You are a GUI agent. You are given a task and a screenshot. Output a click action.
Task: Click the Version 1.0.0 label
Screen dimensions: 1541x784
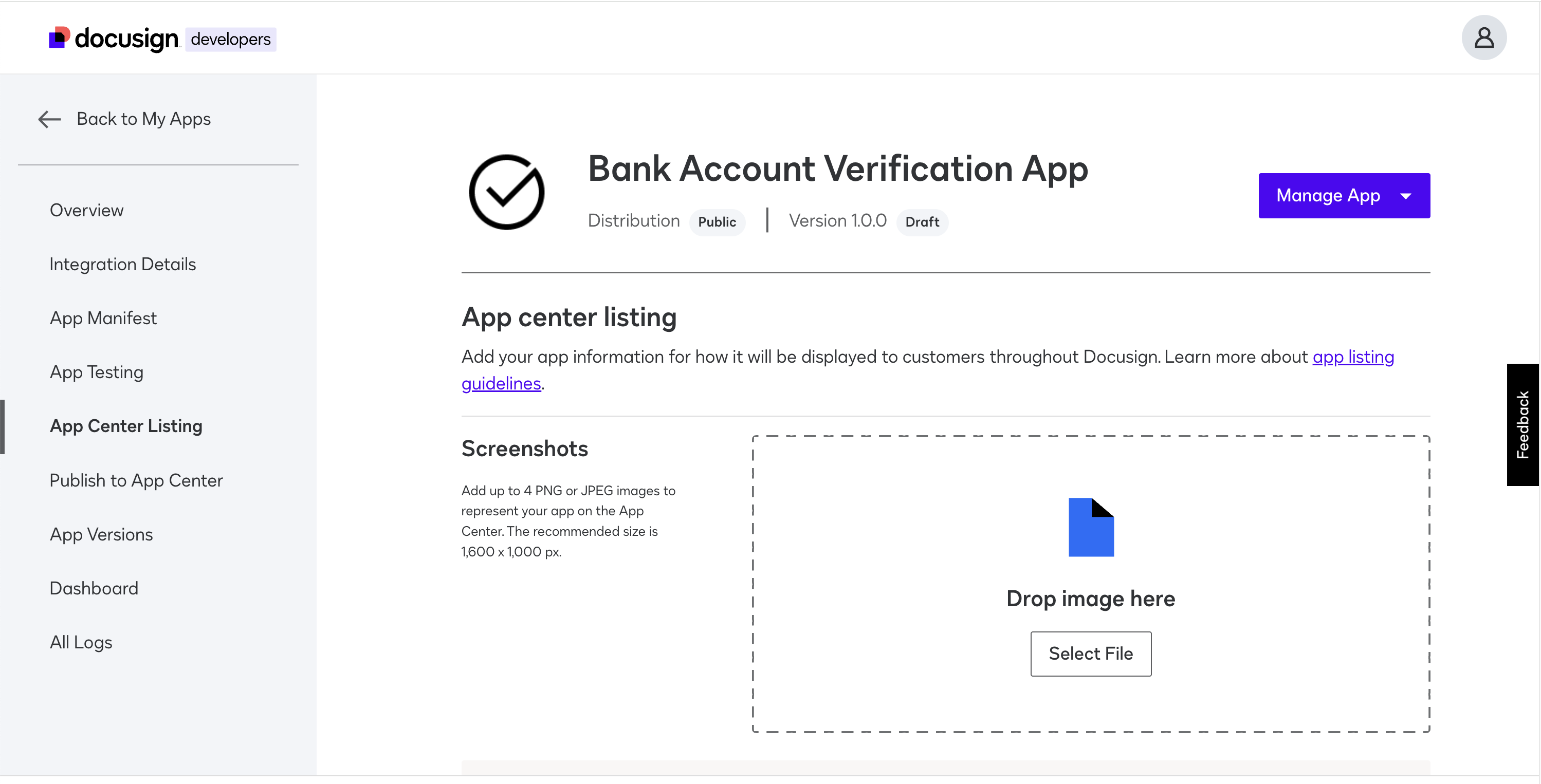pyautogui.click(x=837, y=221)
